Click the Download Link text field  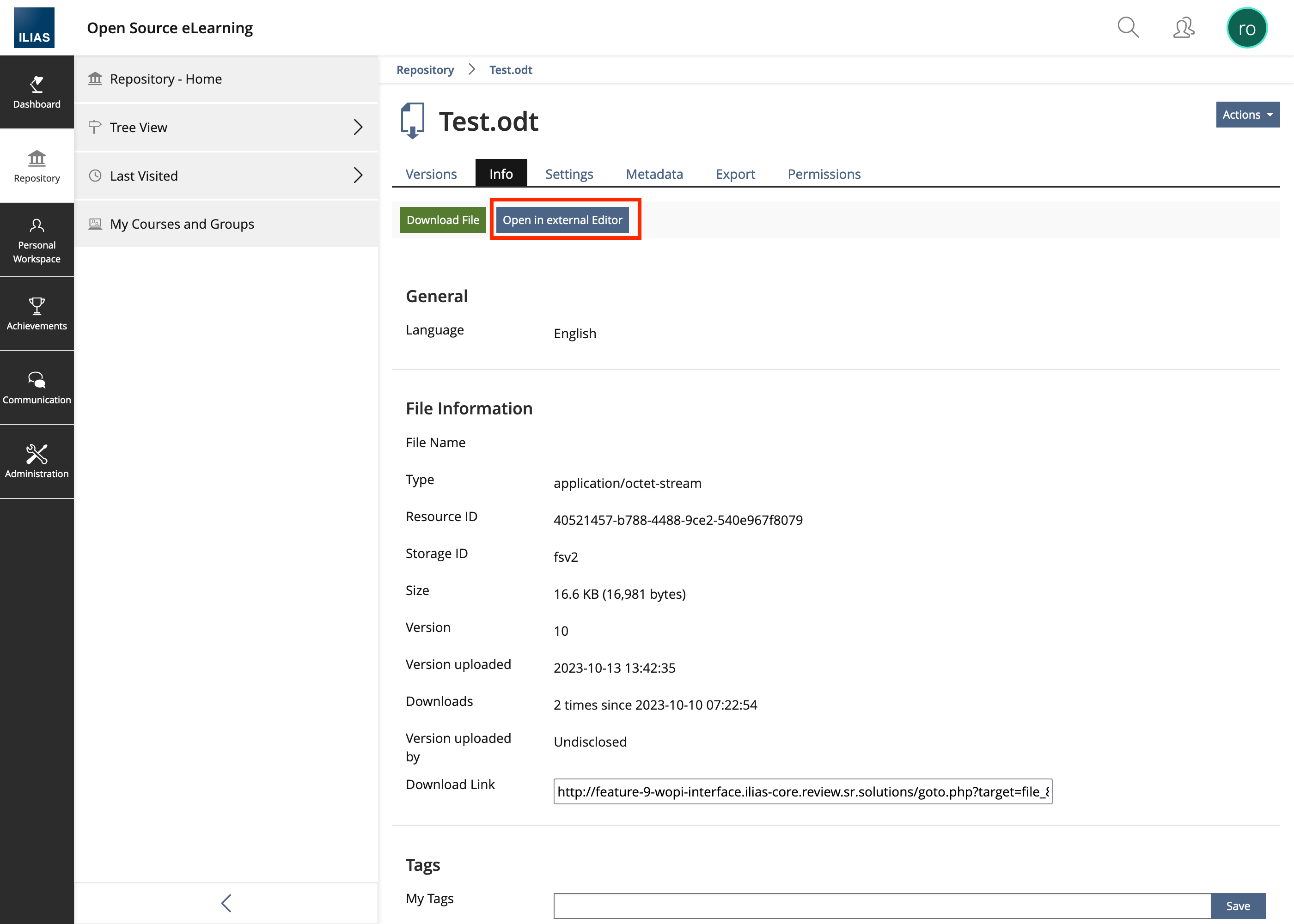(x=802, y=791)
